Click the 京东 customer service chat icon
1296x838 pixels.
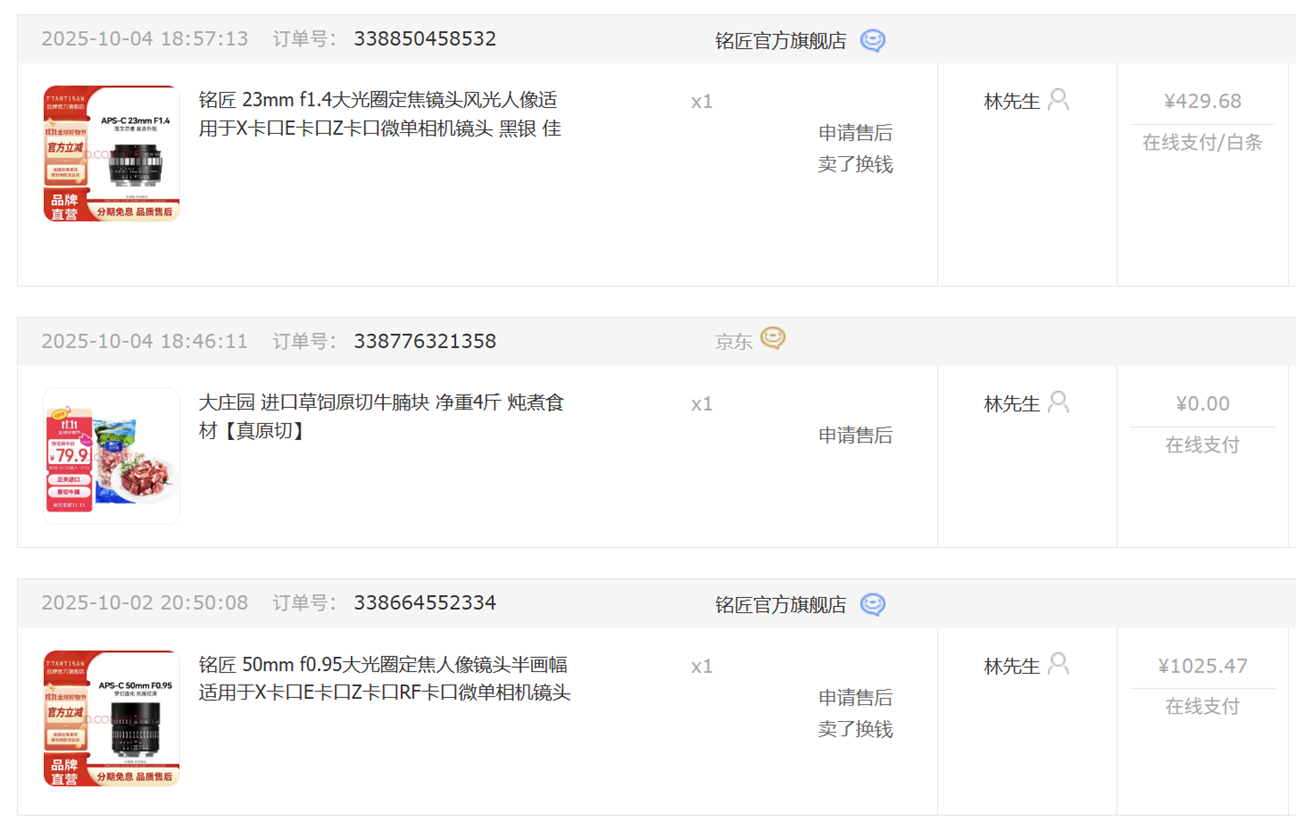[773, 339]
